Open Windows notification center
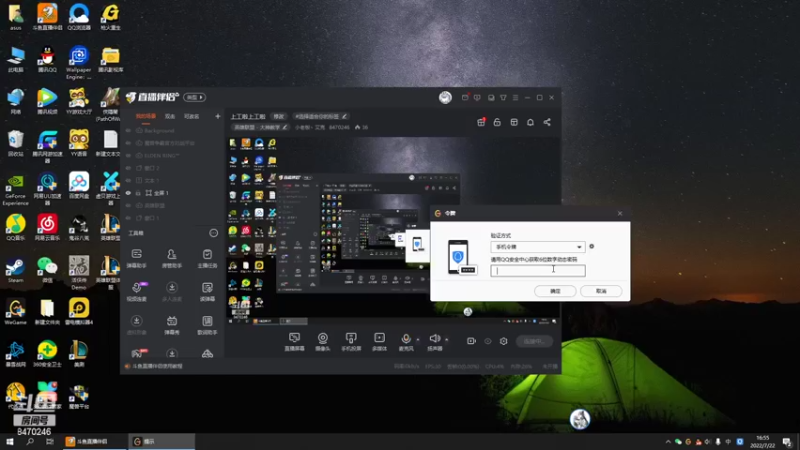The image size is (800, 450). coord(787,442)
